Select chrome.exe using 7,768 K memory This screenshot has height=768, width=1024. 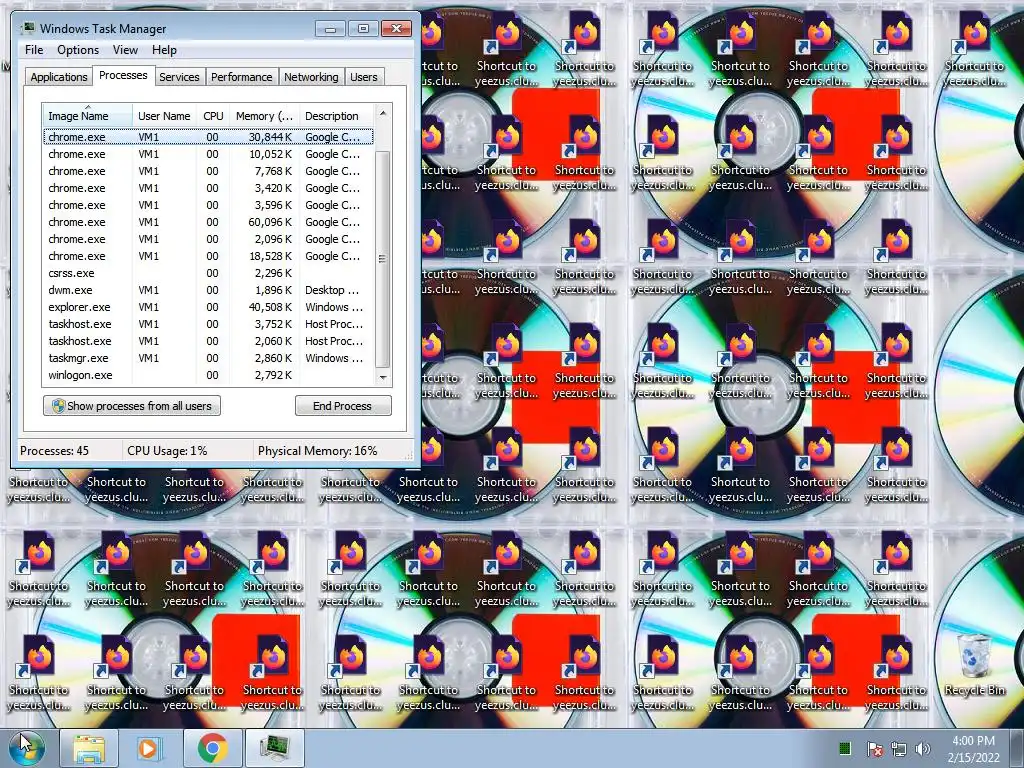(x=208, y=171)
